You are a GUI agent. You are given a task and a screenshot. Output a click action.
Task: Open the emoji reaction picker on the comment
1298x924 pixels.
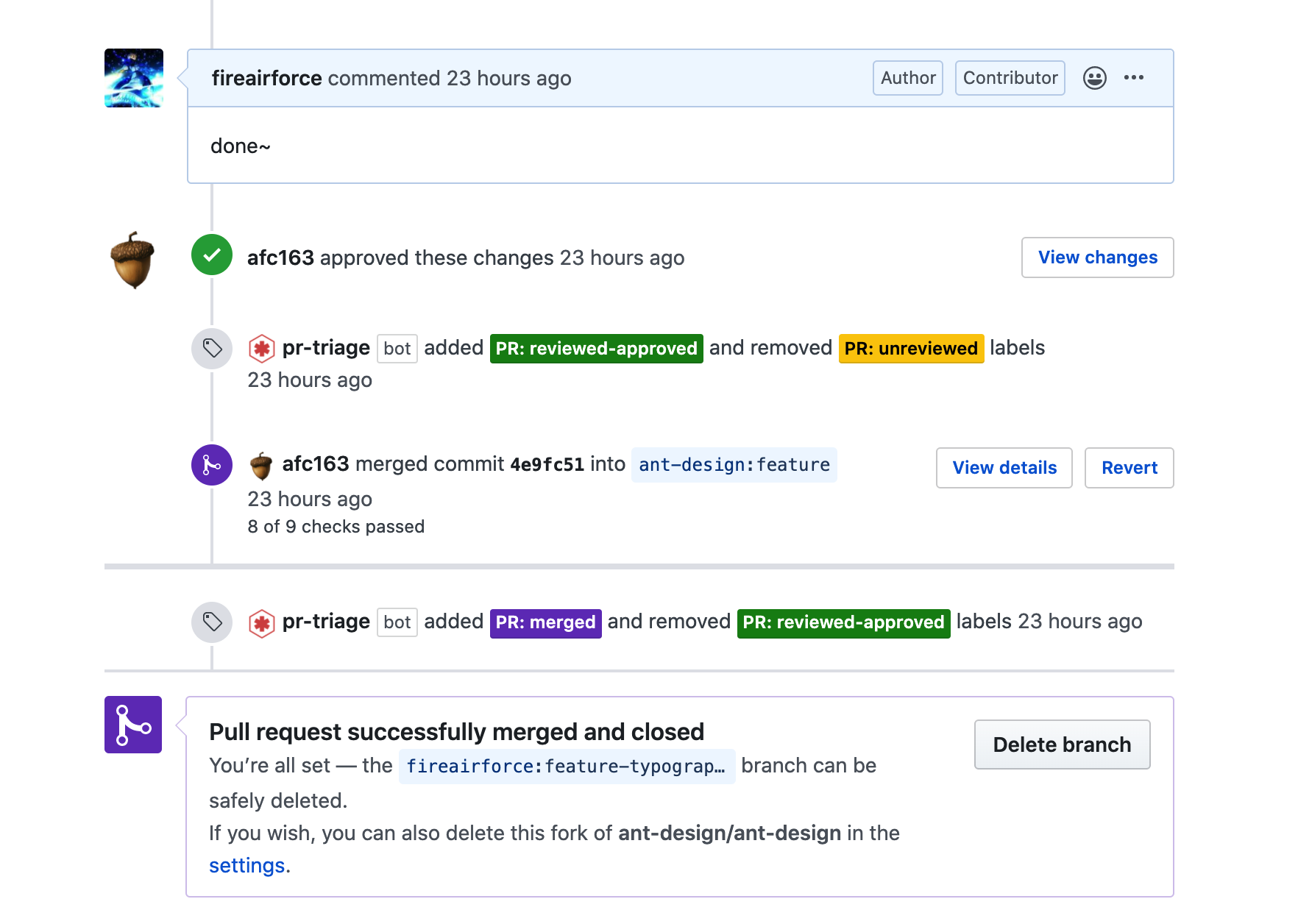click(x=1094, y=78)
